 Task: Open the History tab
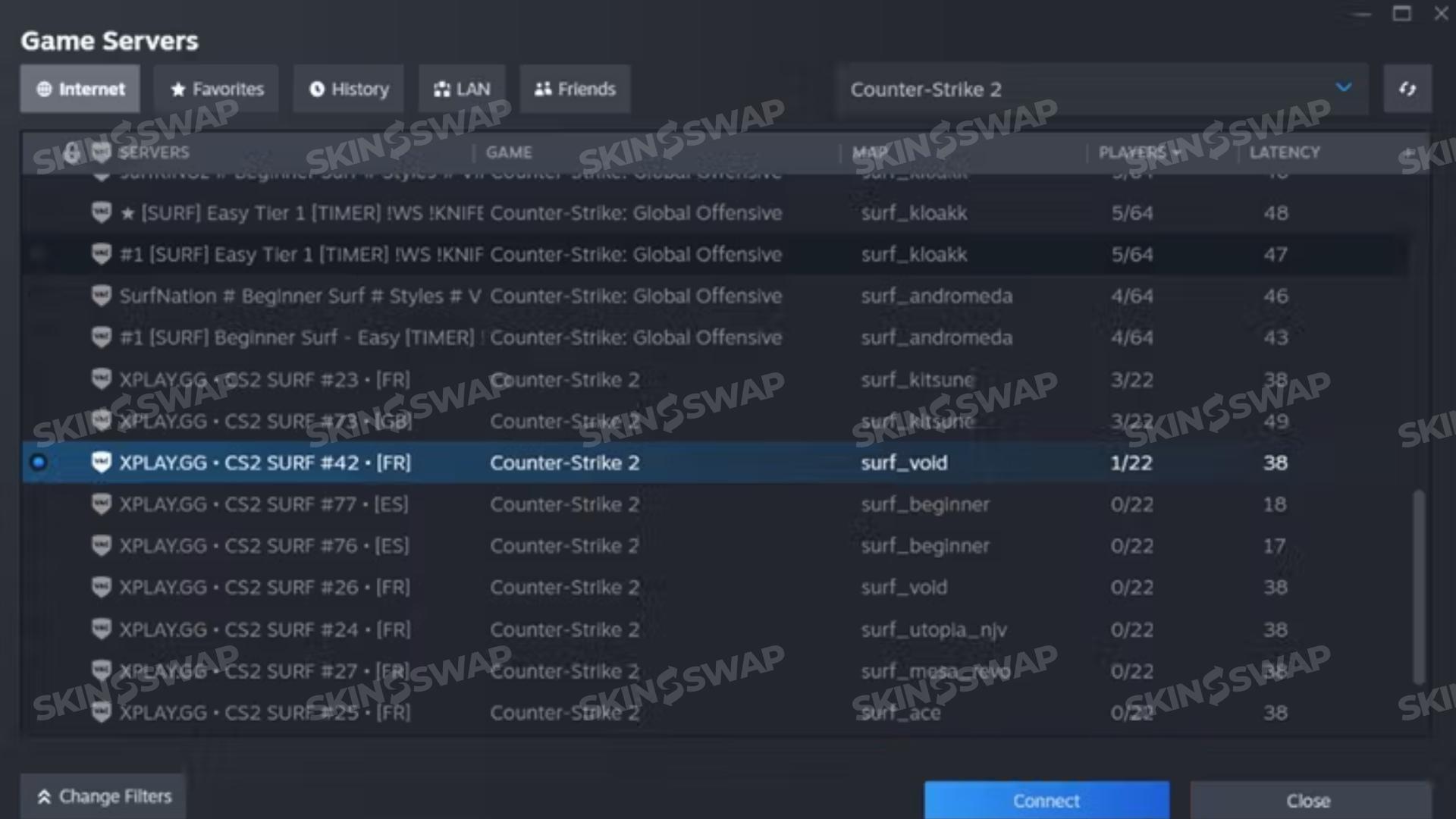(348, 89)
